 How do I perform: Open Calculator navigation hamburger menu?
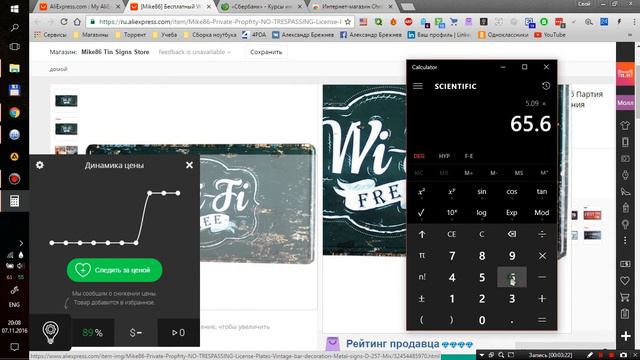tap(418, 86)
